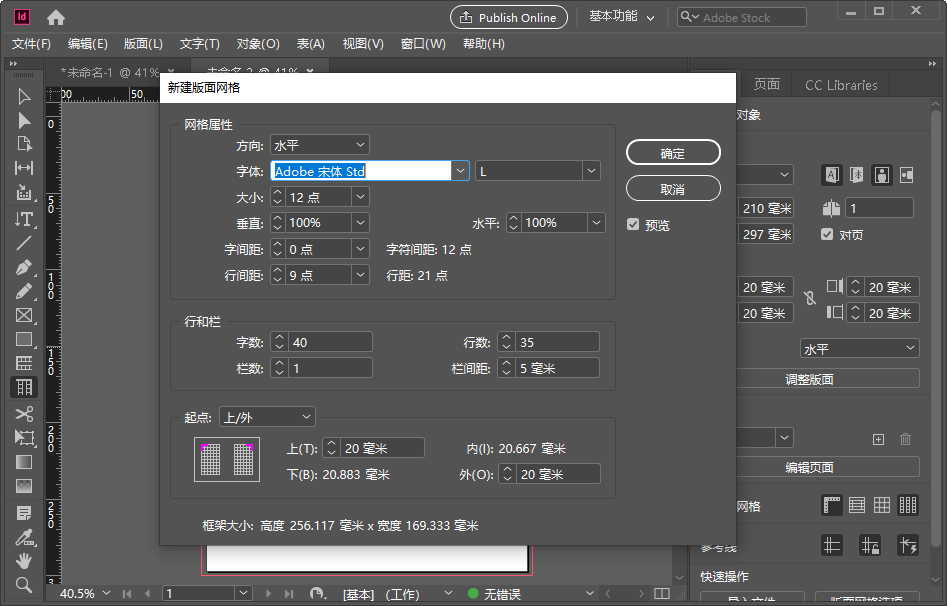Toggle the margin link chain icon
Screen dimensions: 947x606
(810, 299)
